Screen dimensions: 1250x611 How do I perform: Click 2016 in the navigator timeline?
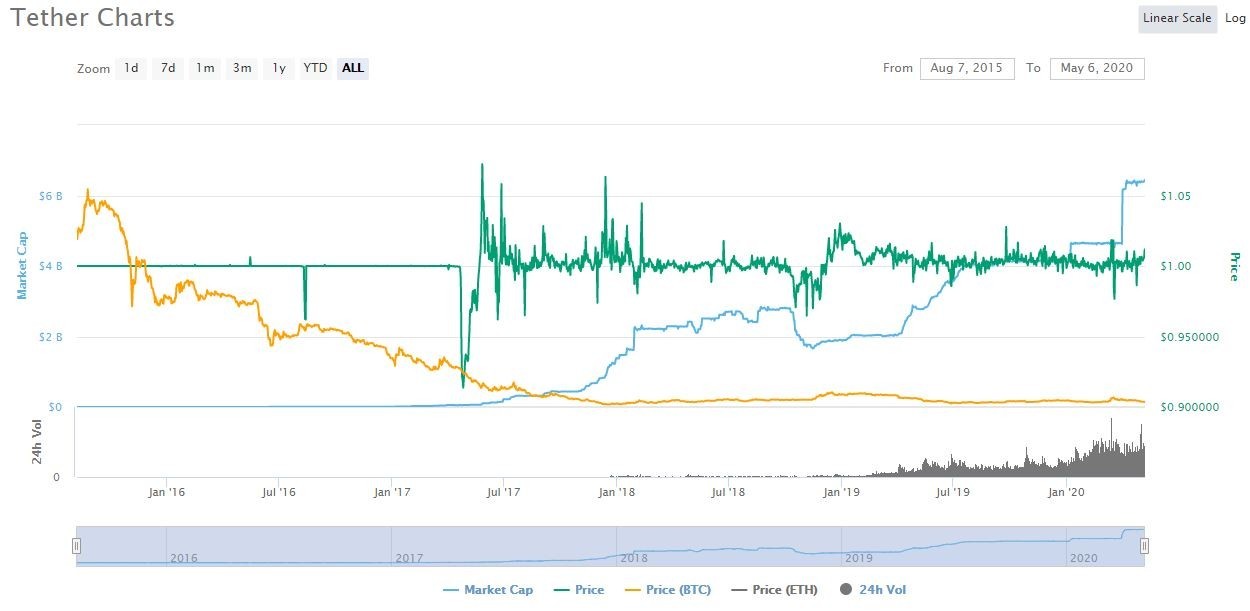(184, 557)
